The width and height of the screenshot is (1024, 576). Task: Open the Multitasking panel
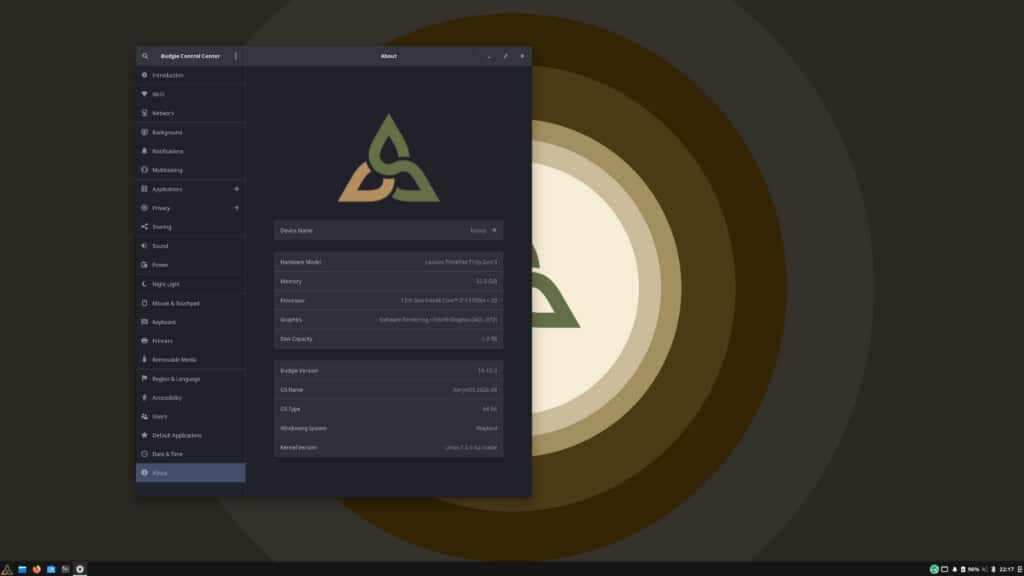tap(191, 170)
